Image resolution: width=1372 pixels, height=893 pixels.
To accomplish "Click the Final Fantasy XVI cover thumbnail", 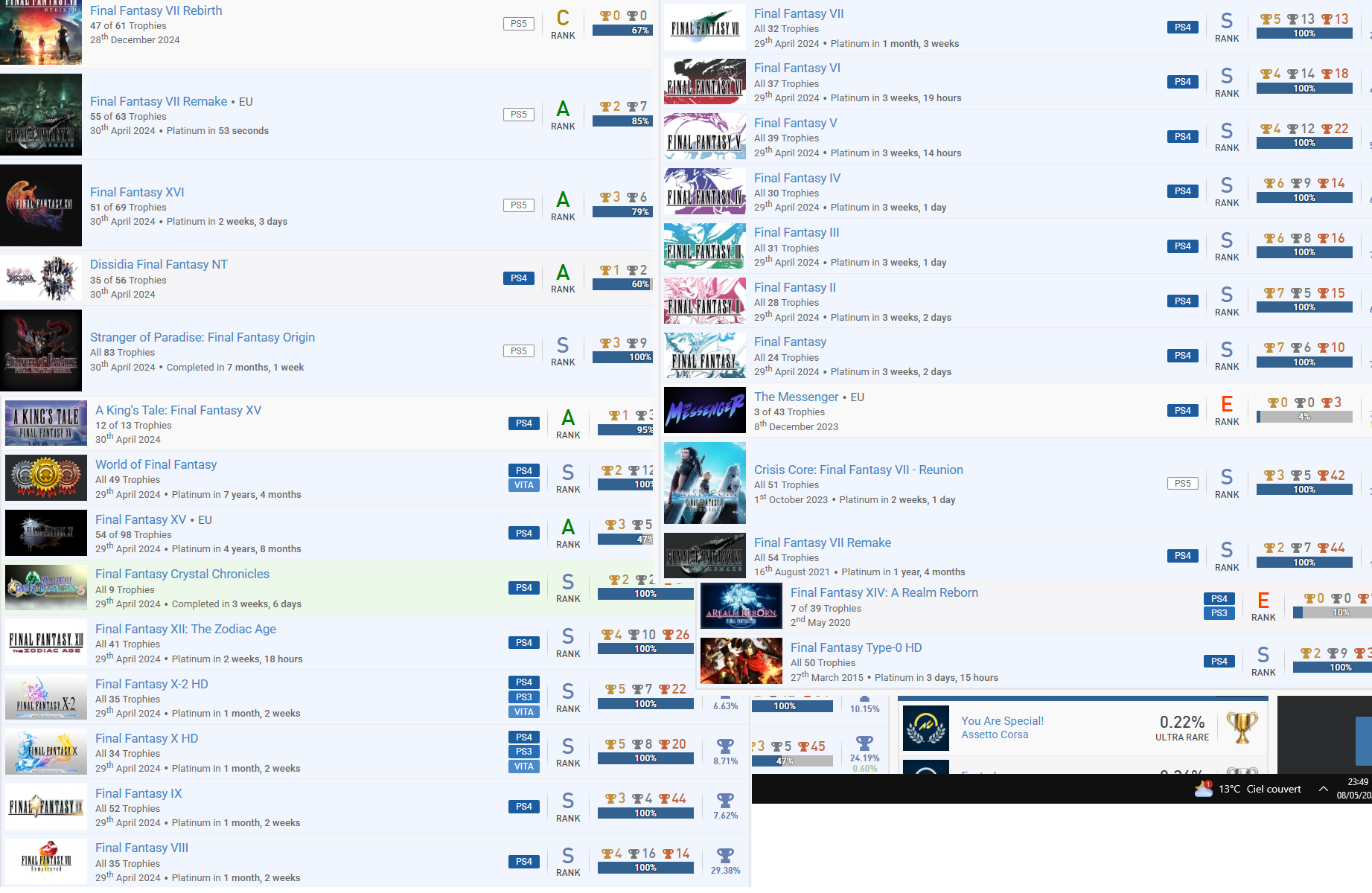I will pyautogui.click(x=41, y=205).
